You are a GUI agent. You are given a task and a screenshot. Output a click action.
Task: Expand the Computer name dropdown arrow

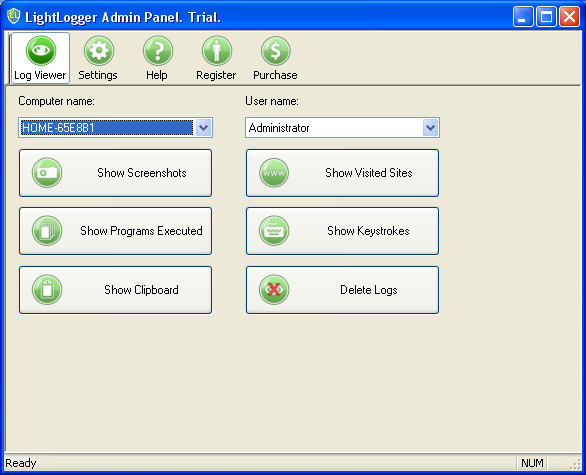click(x=204, y=128)
